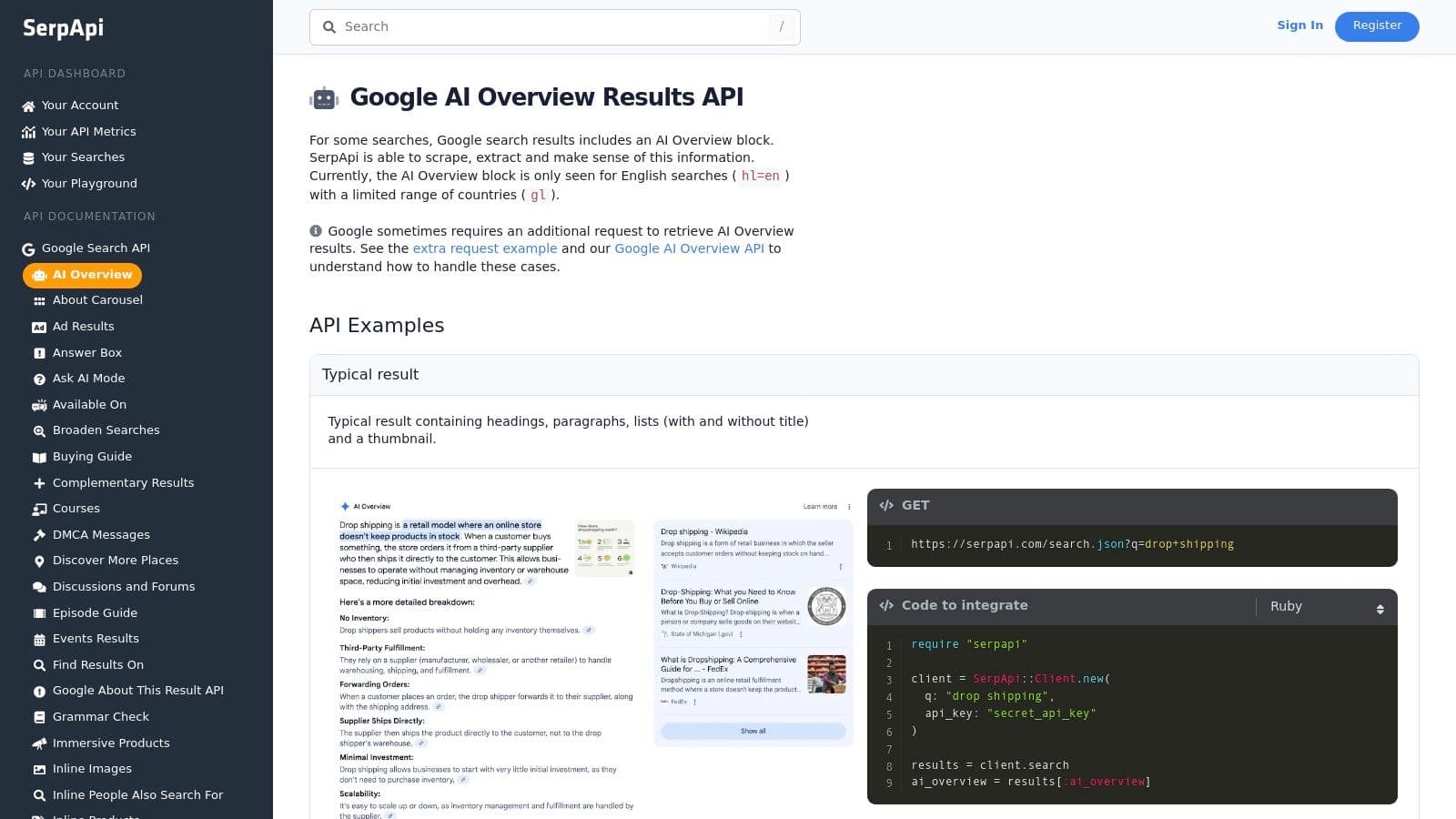Follow the extra request example link

coord(484,248)
